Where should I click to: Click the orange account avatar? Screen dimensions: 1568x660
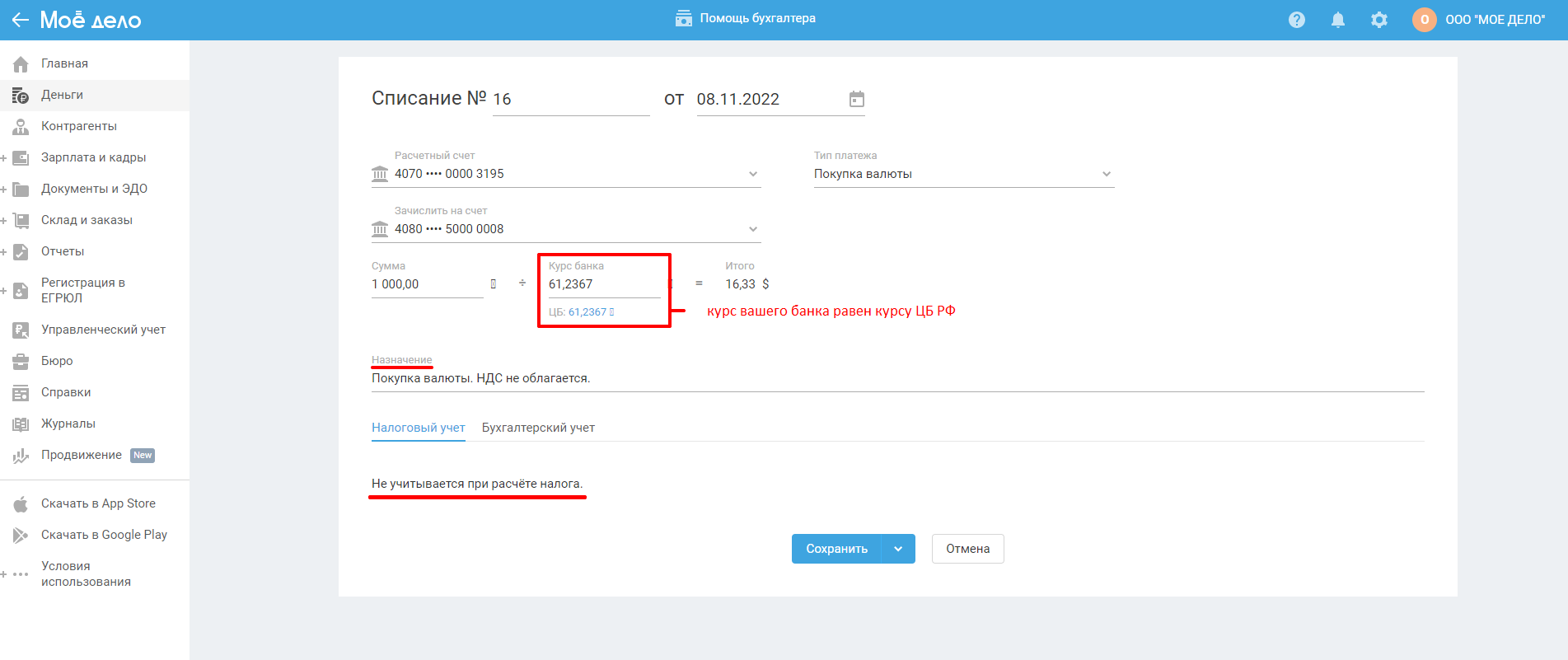click(x=1425, y=20)
